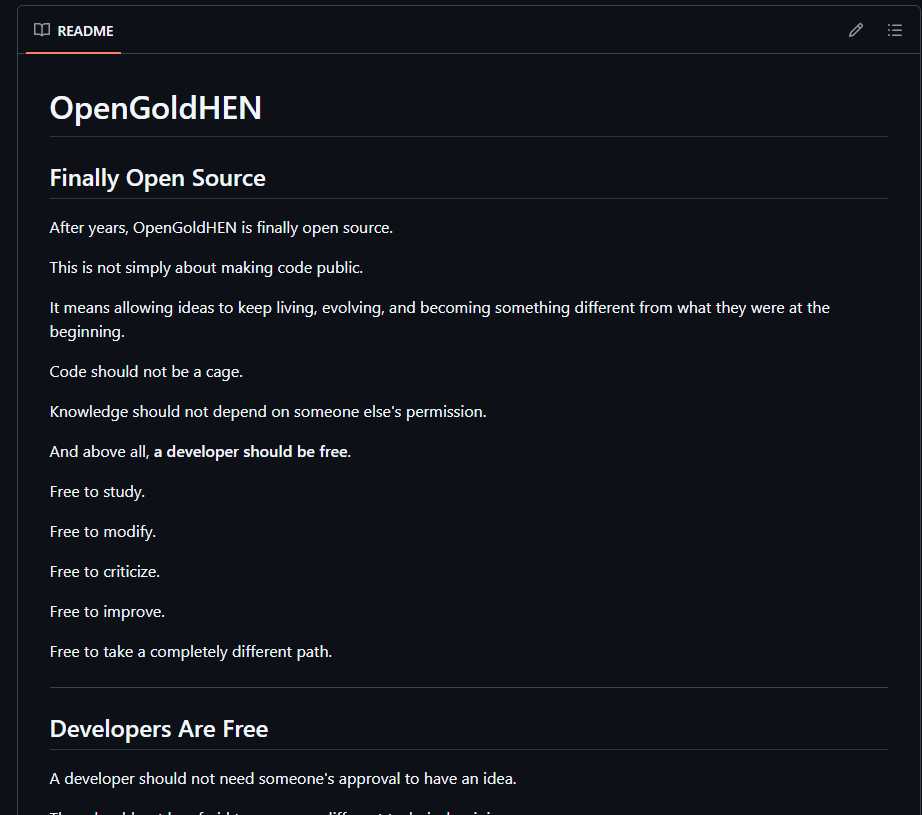Click the line "Code should not be a cage."
This screenshot has width=922, height=815.
146,372
